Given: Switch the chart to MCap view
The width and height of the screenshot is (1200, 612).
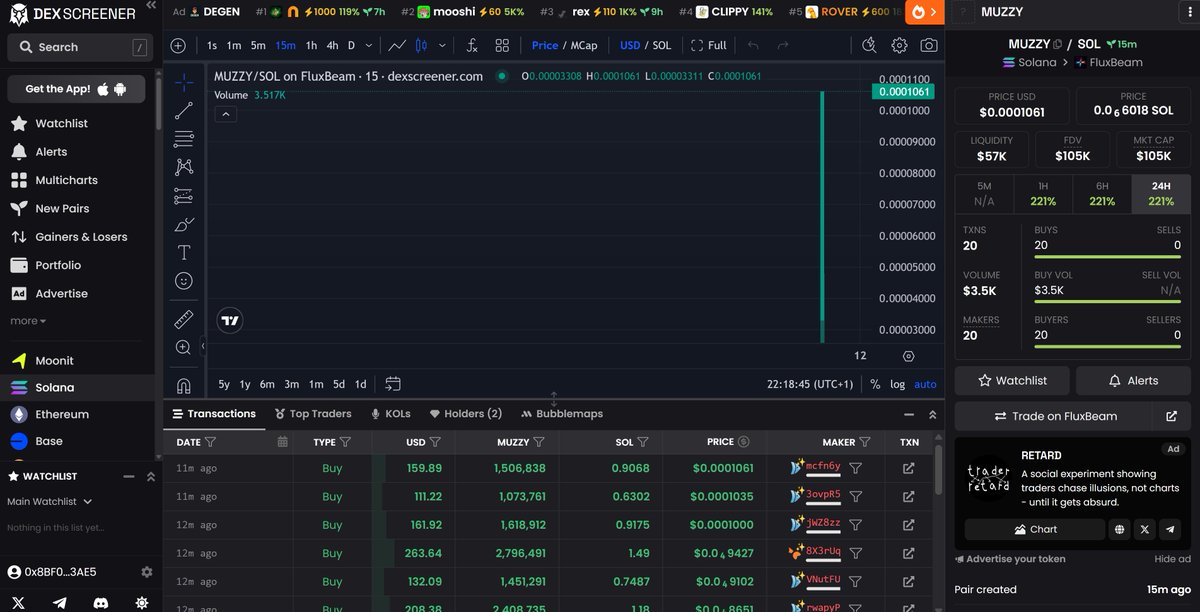Looking at the screenshot, I should click(x=584, y=45).
